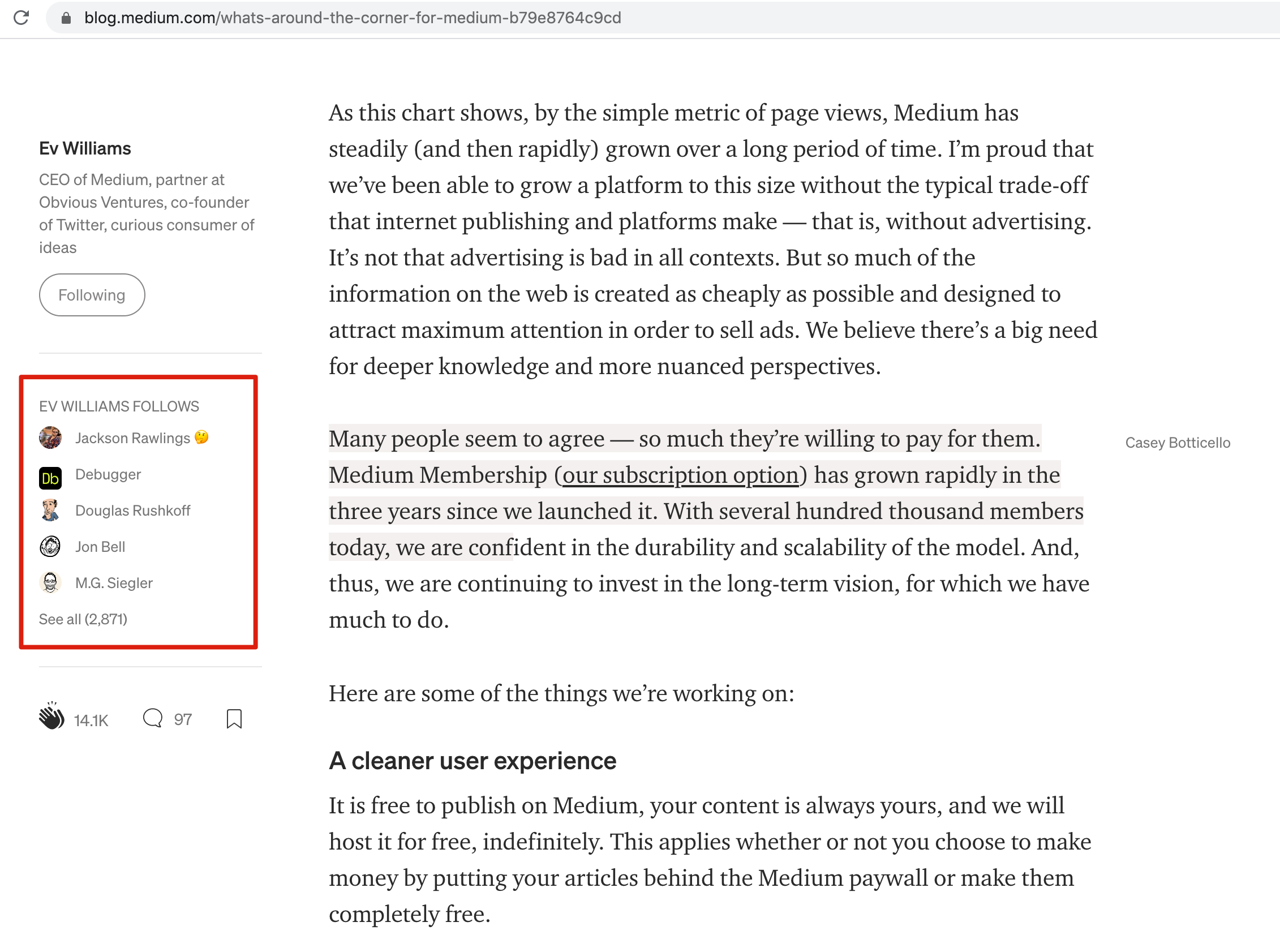
Task: Visit M.G. Siegler profile name
Action: point(114,582)
